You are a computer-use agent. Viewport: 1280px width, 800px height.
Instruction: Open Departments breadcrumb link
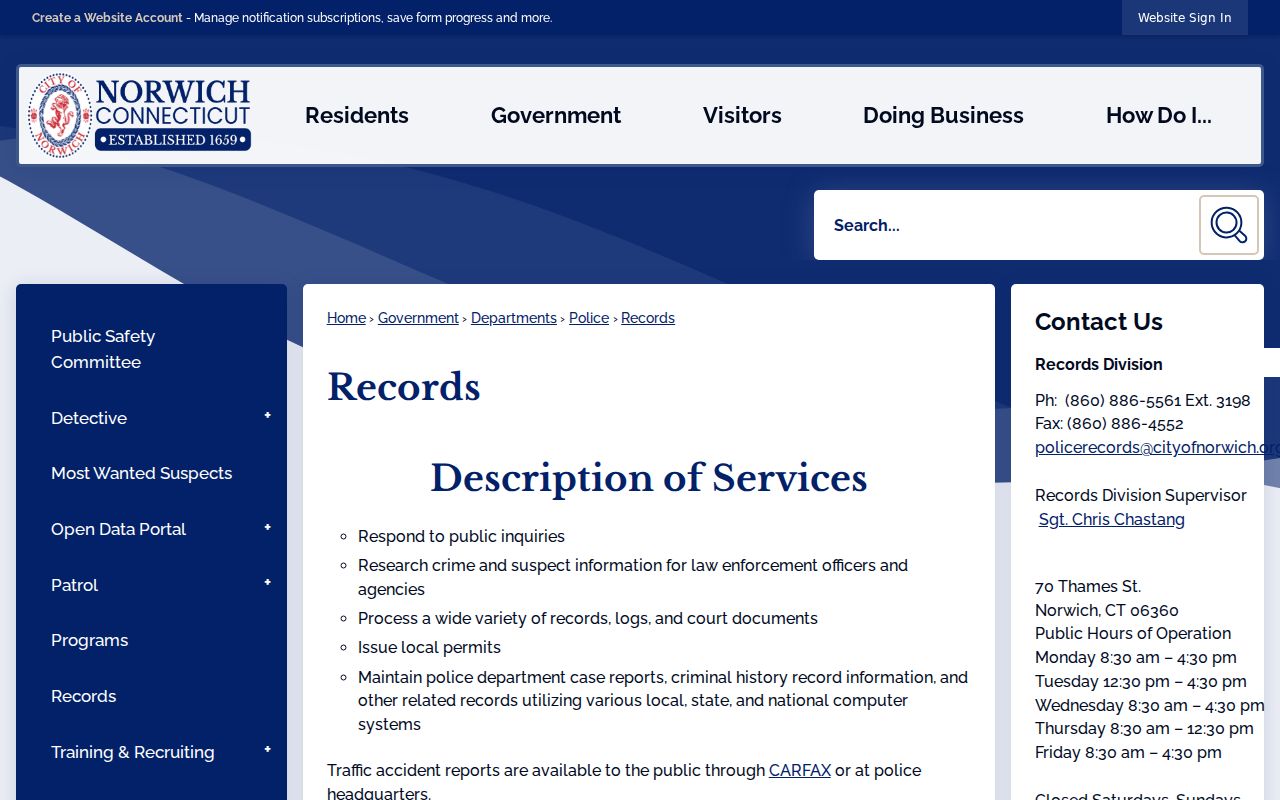tap(514, 318)
